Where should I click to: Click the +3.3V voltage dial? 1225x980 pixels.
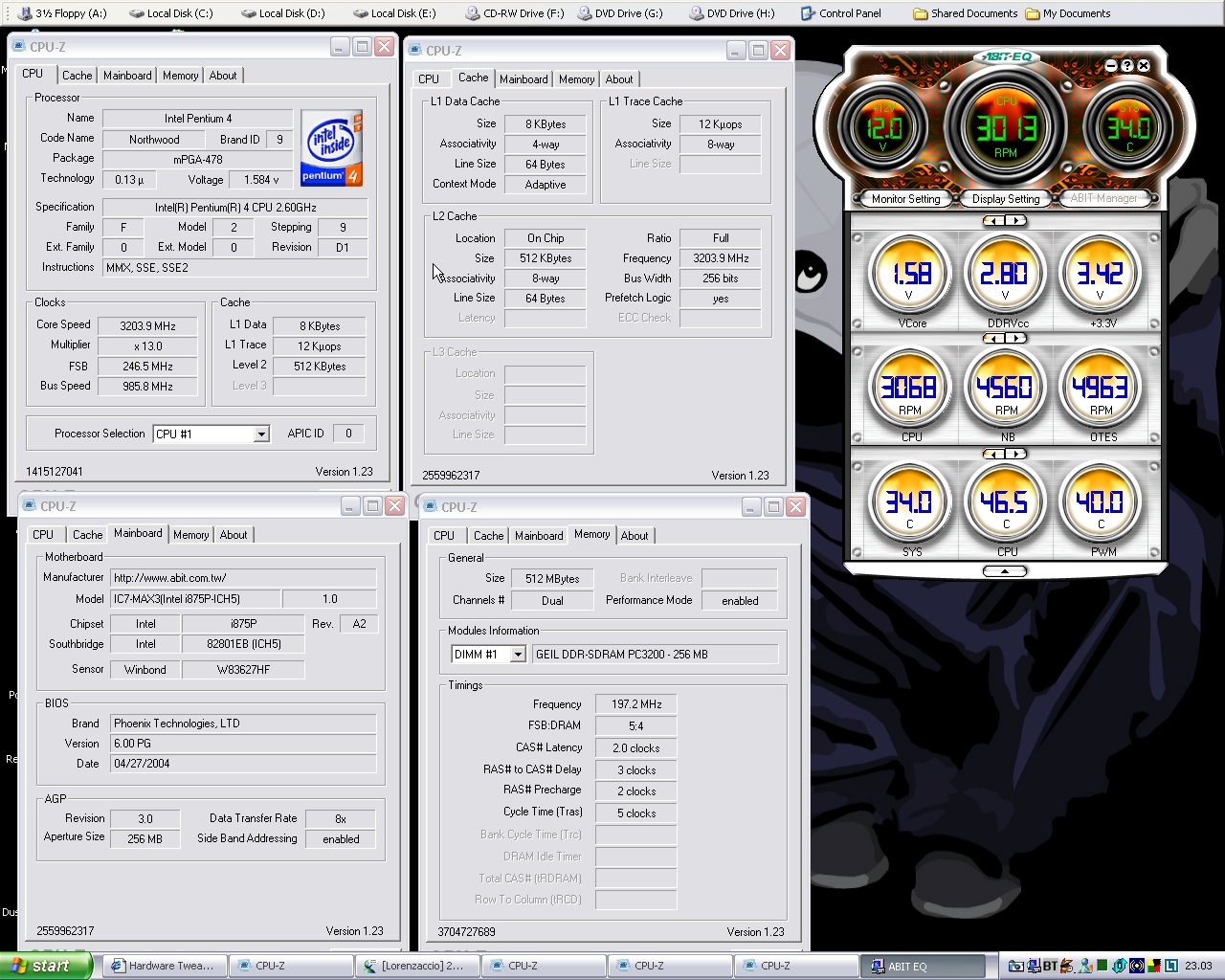point(1101,275)
